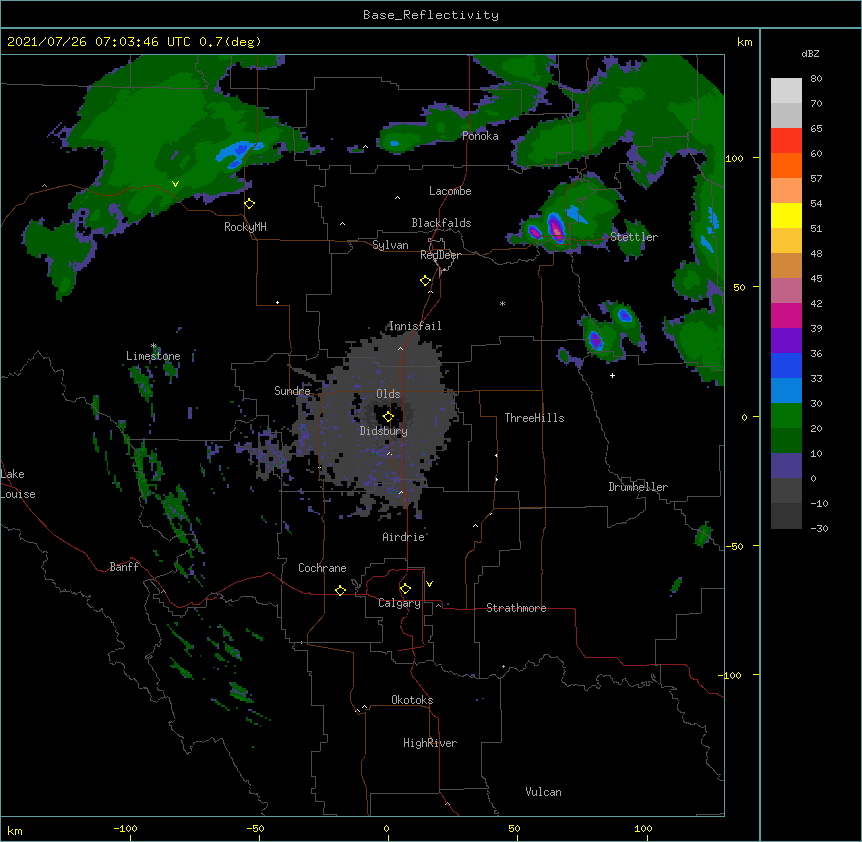Select the yellow 51-54 dBZ legend swatch

coord(786,216)
